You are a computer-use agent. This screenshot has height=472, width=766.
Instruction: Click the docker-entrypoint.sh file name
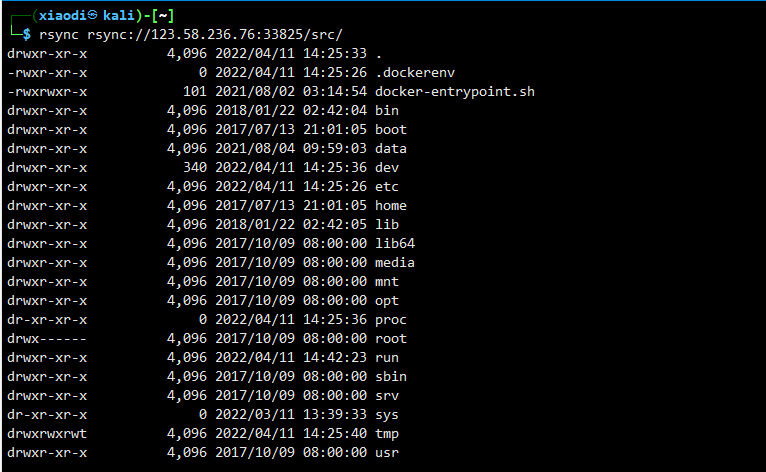click(454, 91)
